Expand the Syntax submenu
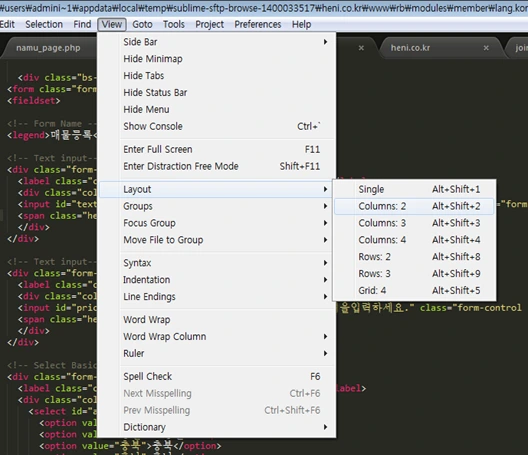 [217, 263]
